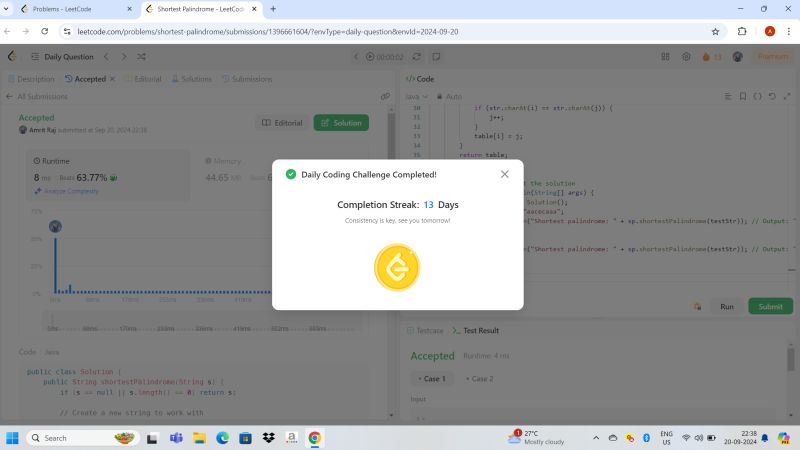
Task: Open Microsoft Edge from taskbar
Action: pyautogui.click(x=222, y=438)
